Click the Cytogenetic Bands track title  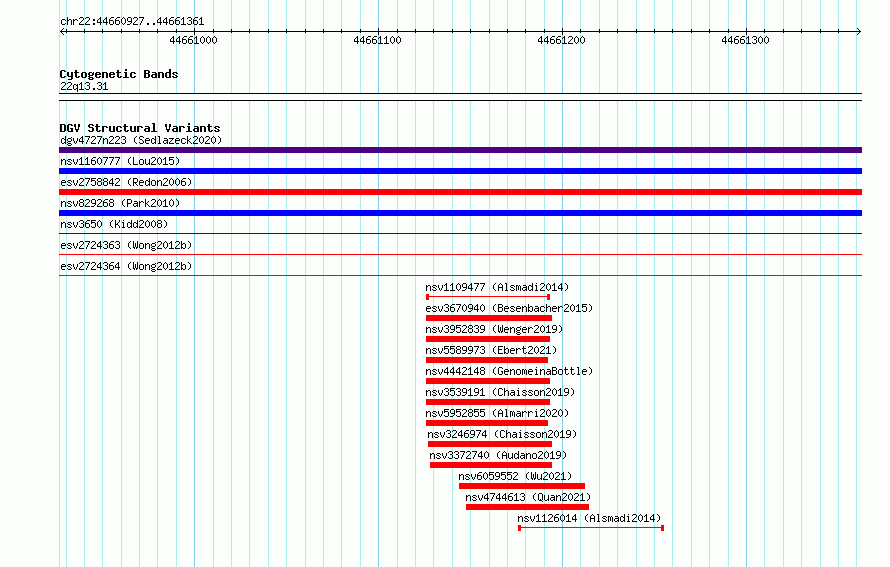coord(119,74)
